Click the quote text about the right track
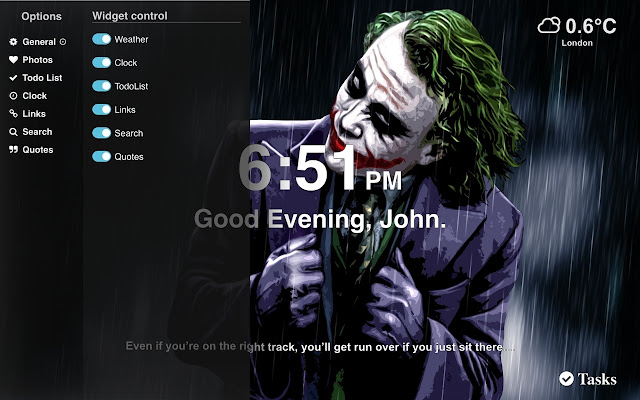 320,347
